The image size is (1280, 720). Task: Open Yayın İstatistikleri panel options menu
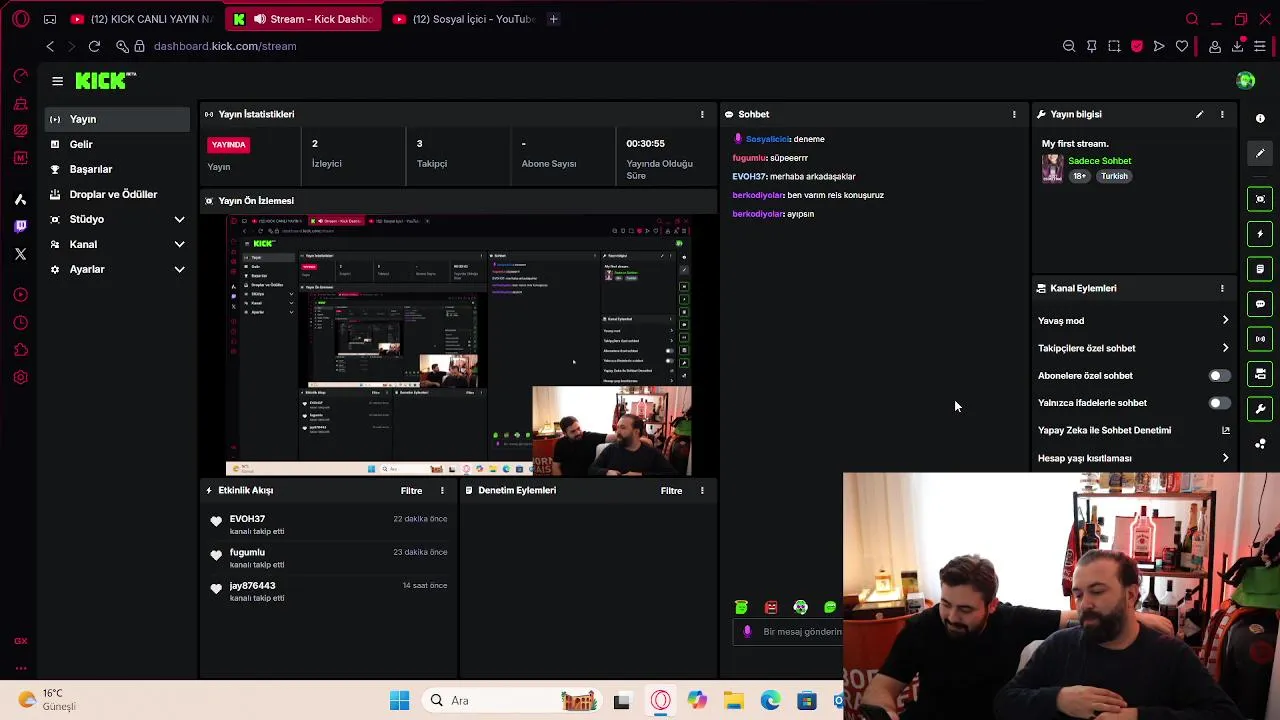point(702,114)
